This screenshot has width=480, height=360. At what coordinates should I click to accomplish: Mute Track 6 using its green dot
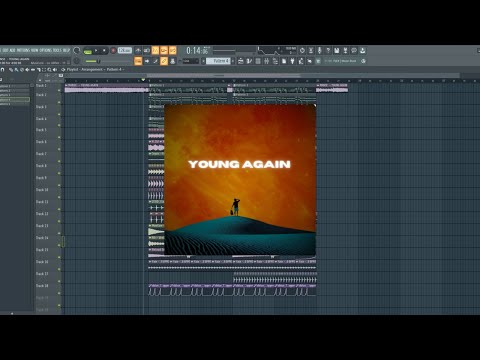click(x=59, y=149)
